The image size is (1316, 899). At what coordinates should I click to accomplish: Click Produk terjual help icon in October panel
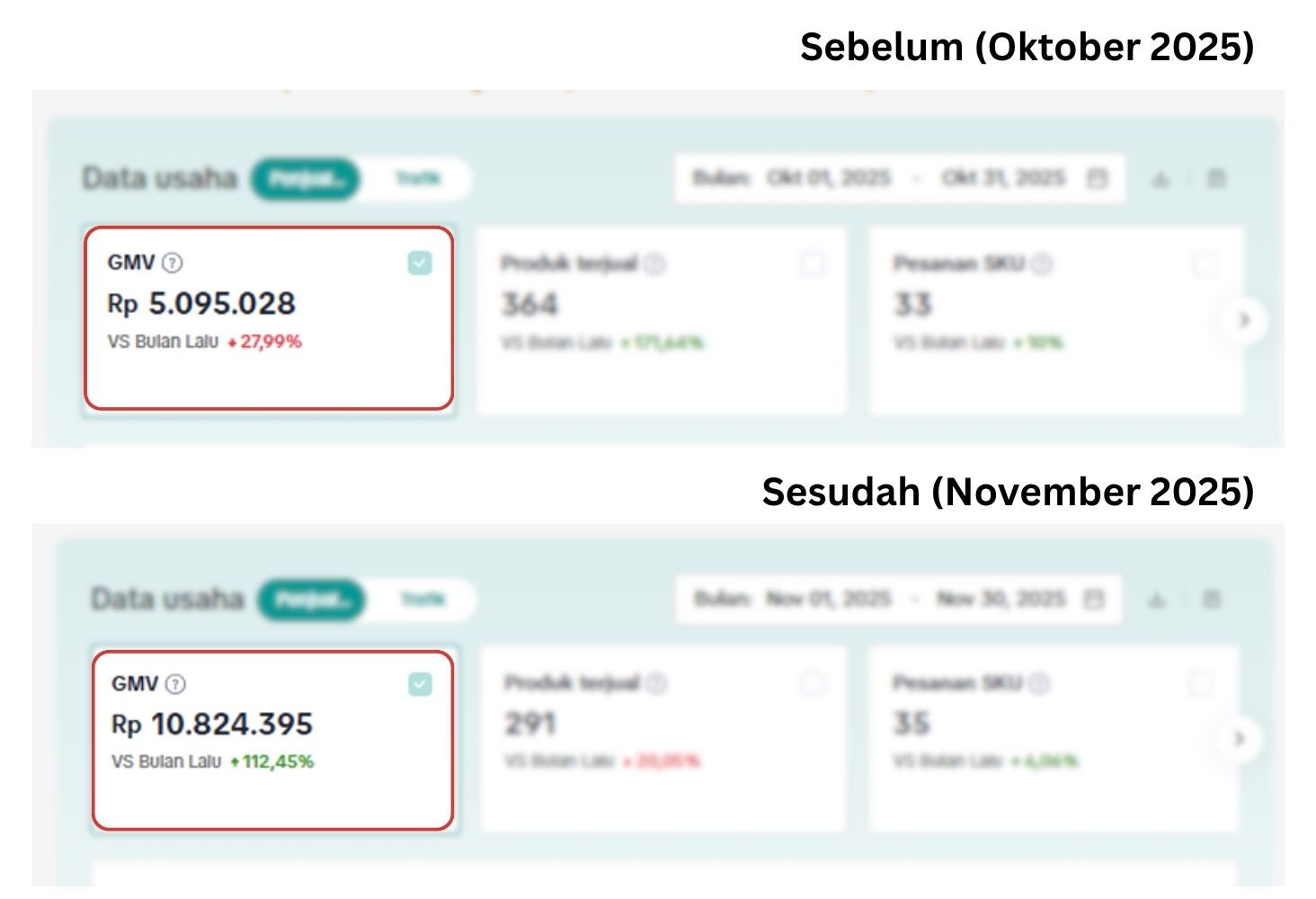[x=655, y=263]
